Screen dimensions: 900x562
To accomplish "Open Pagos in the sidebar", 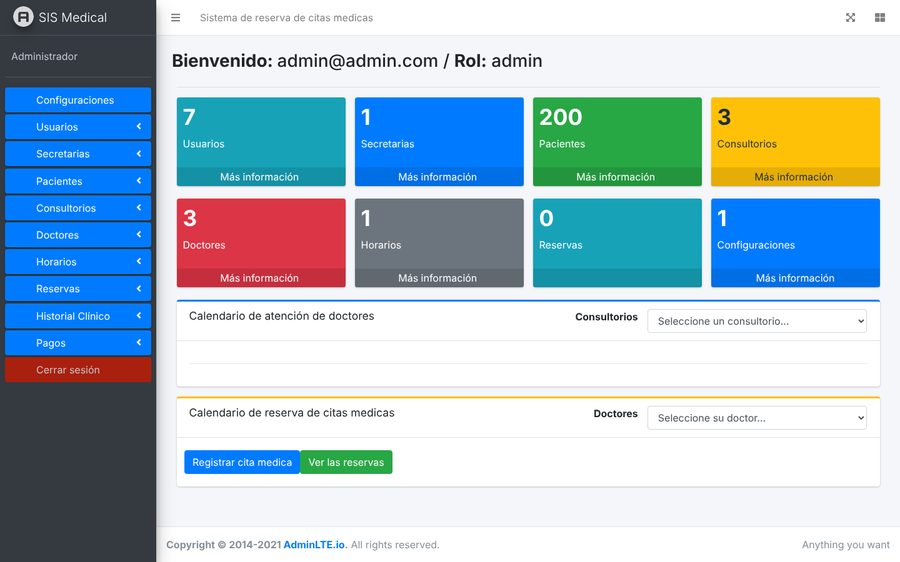I will [78, 343].
